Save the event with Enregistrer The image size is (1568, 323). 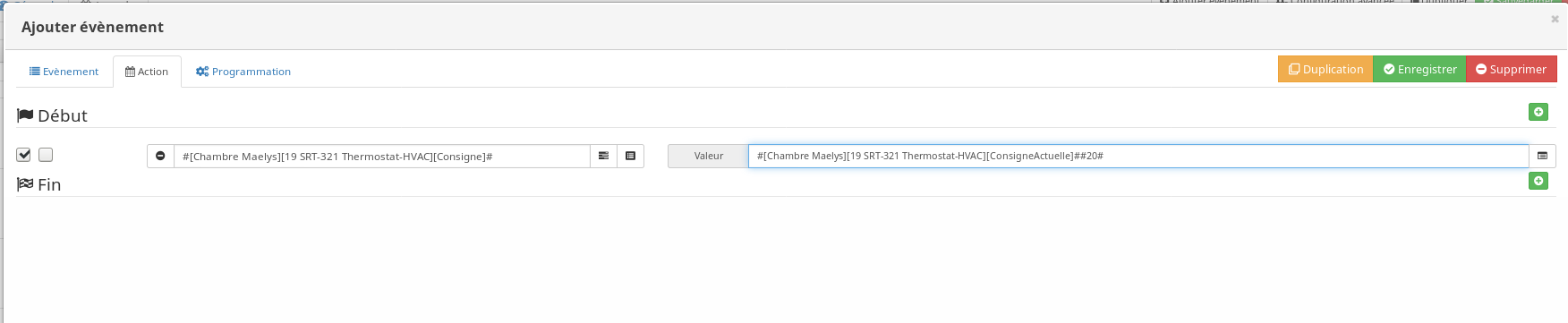pos(1419,69)
